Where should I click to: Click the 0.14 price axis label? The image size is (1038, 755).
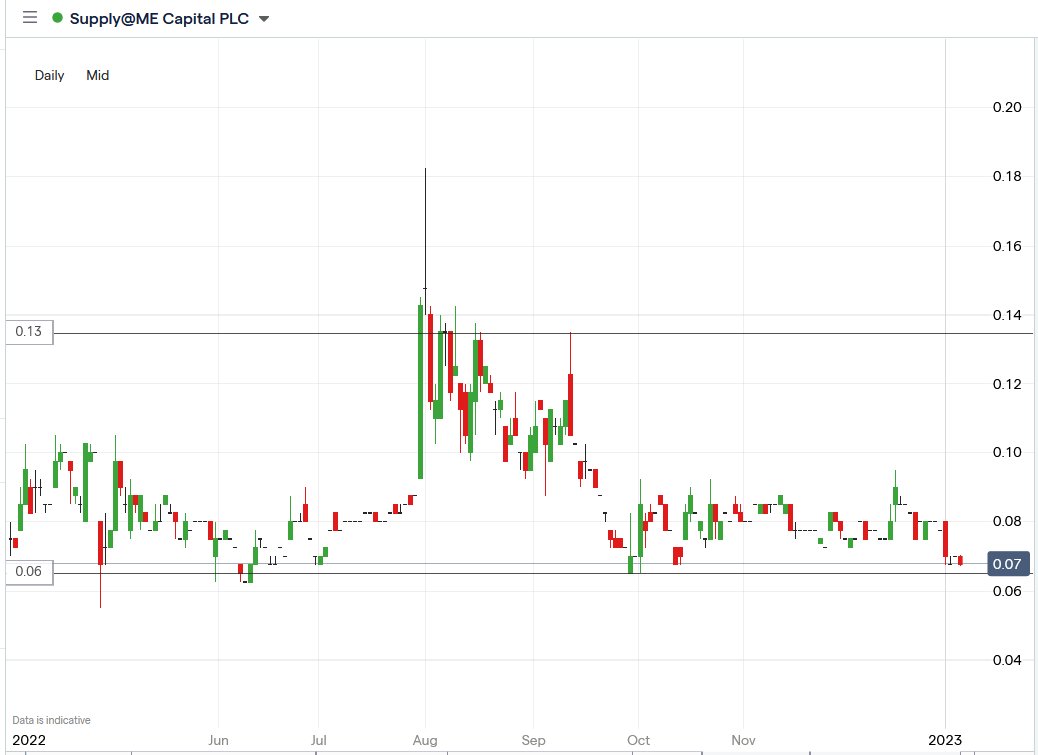(1007, 315)
